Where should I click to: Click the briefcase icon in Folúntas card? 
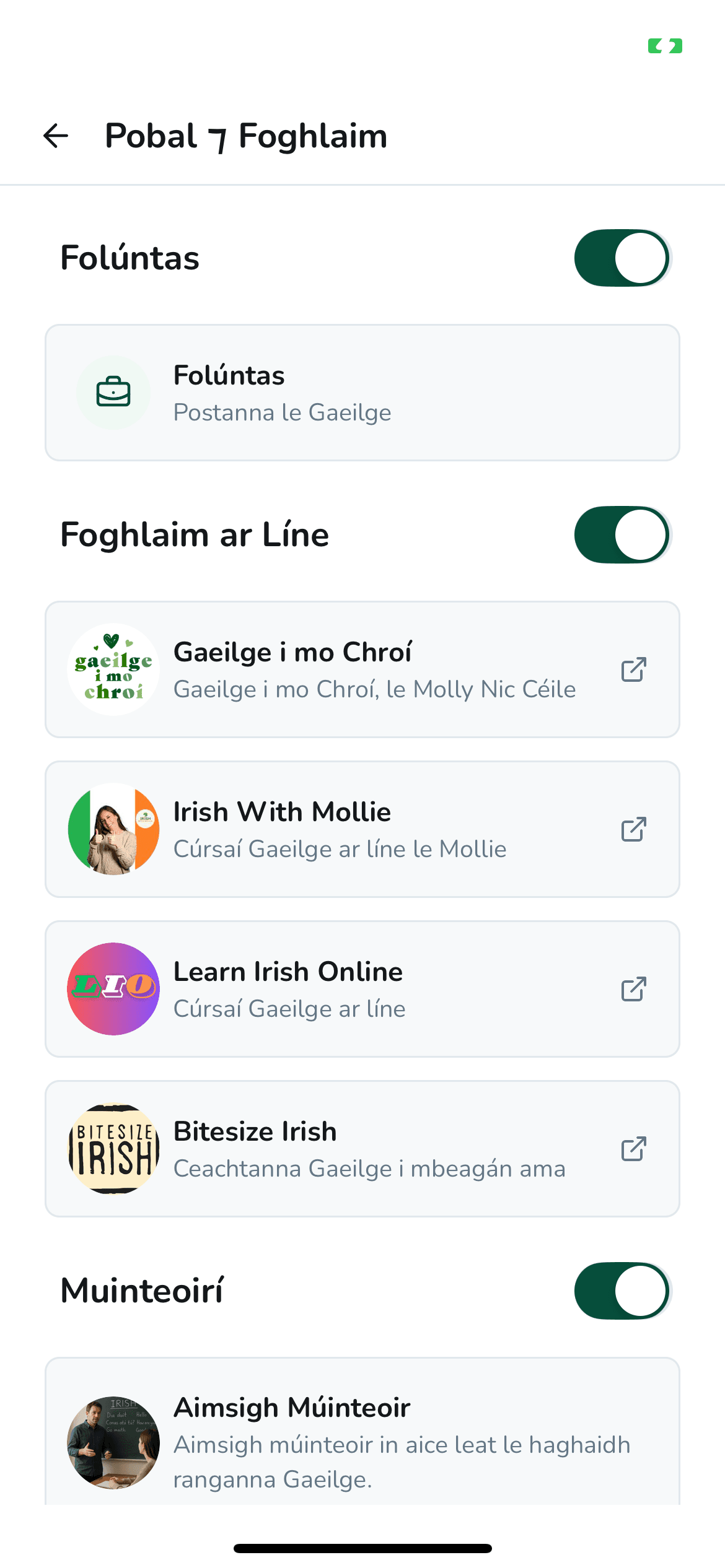click(x=113, y=393)
